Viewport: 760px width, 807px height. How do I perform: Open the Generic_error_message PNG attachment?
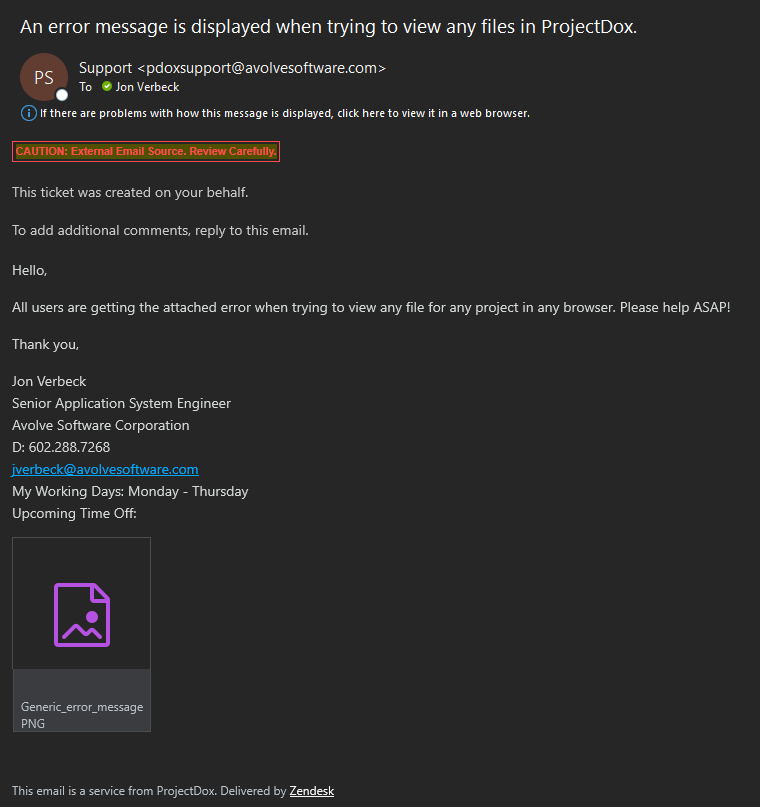coord(82,635)
